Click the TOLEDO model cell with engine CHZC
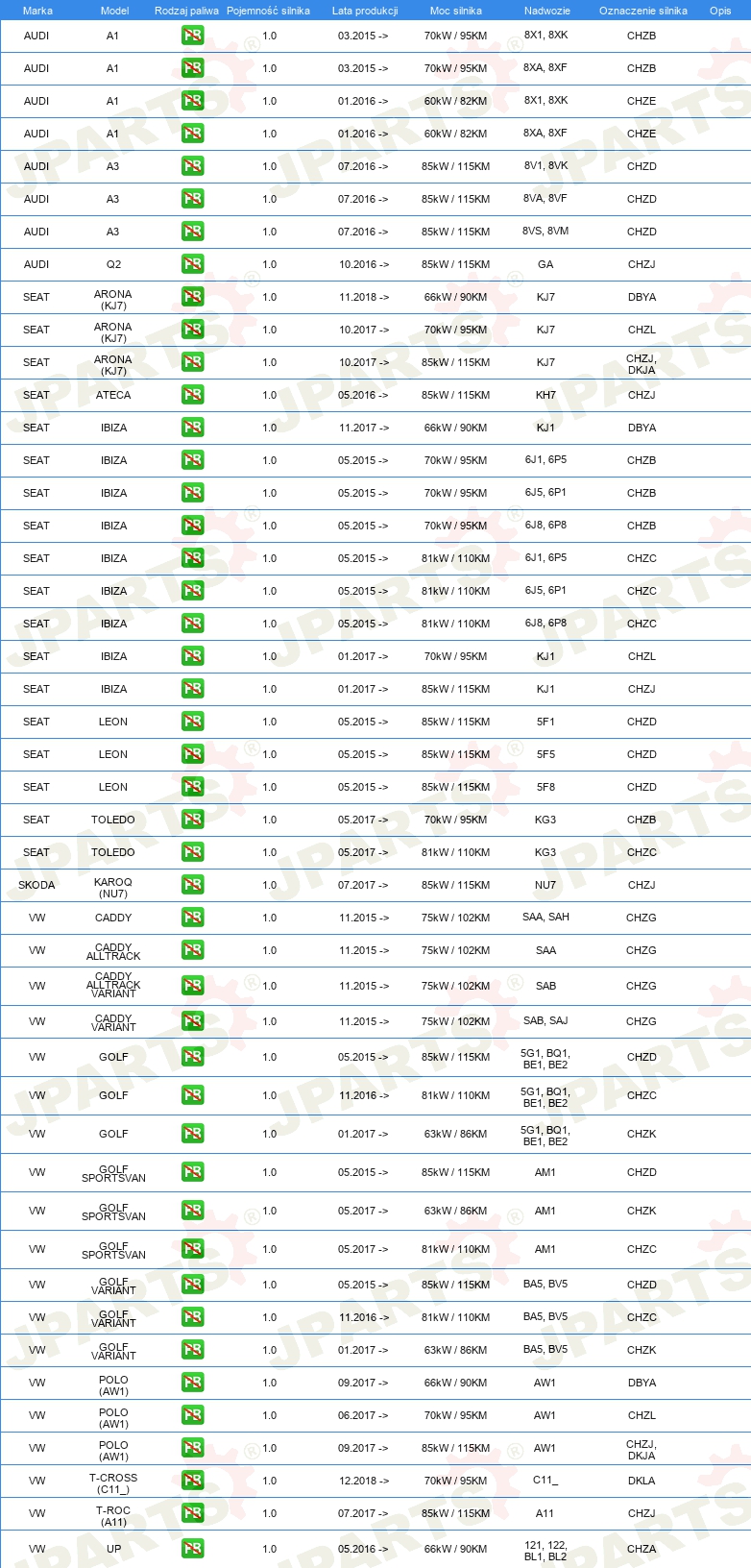The width and height of the screenshot is (751, 1568). (113, 852)
